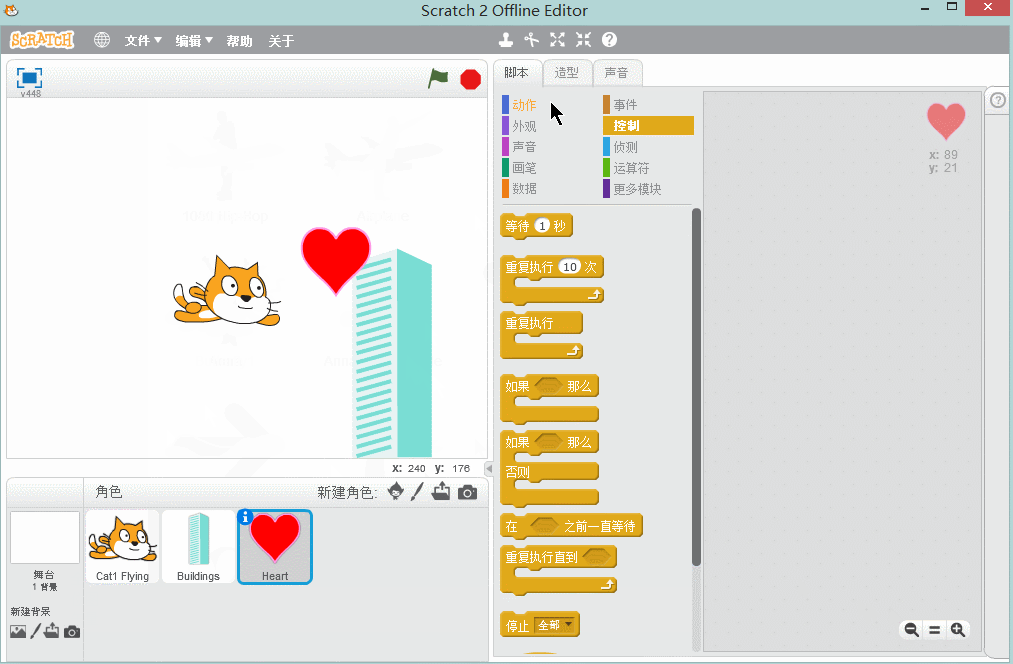Select the duplicate (stamp) tool
This screenshot has width=1013, height=664.
(x=505, y=40)
